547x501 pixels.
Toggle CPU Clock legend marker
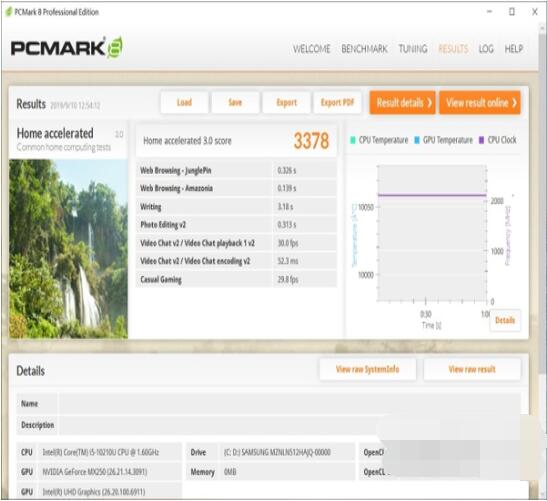(481, 140)
